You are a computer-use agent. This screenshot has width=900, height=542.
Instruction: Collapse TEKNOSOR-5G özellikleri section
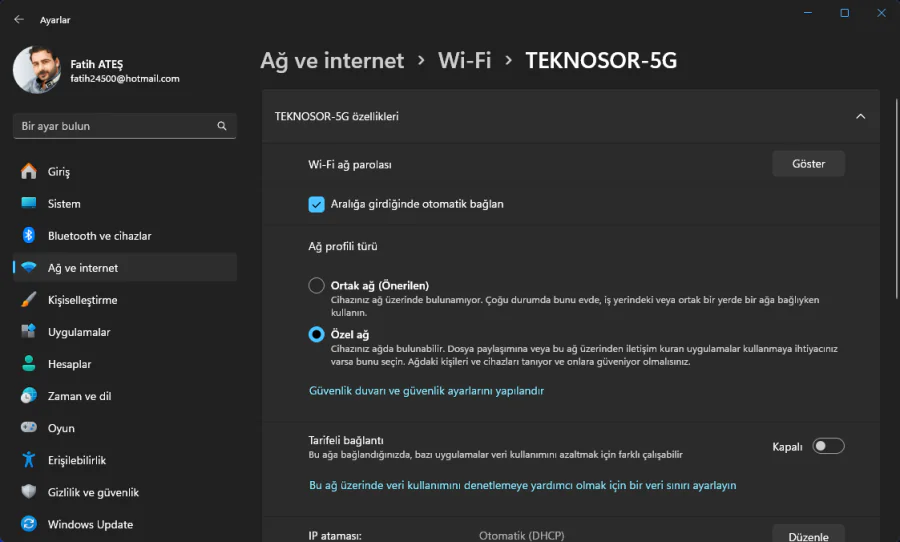(860, 117)
